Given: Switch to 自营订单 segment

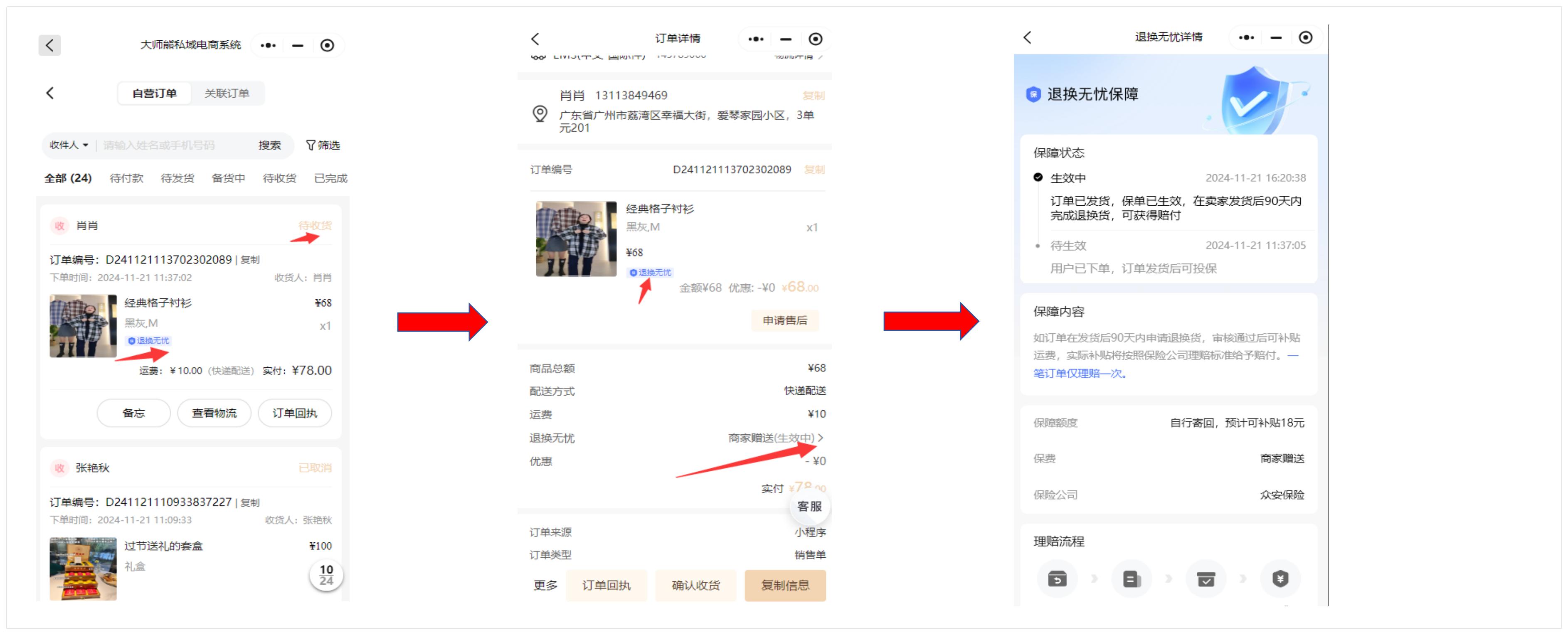Looking at the screenshot, I should click(x=155, y=93).
